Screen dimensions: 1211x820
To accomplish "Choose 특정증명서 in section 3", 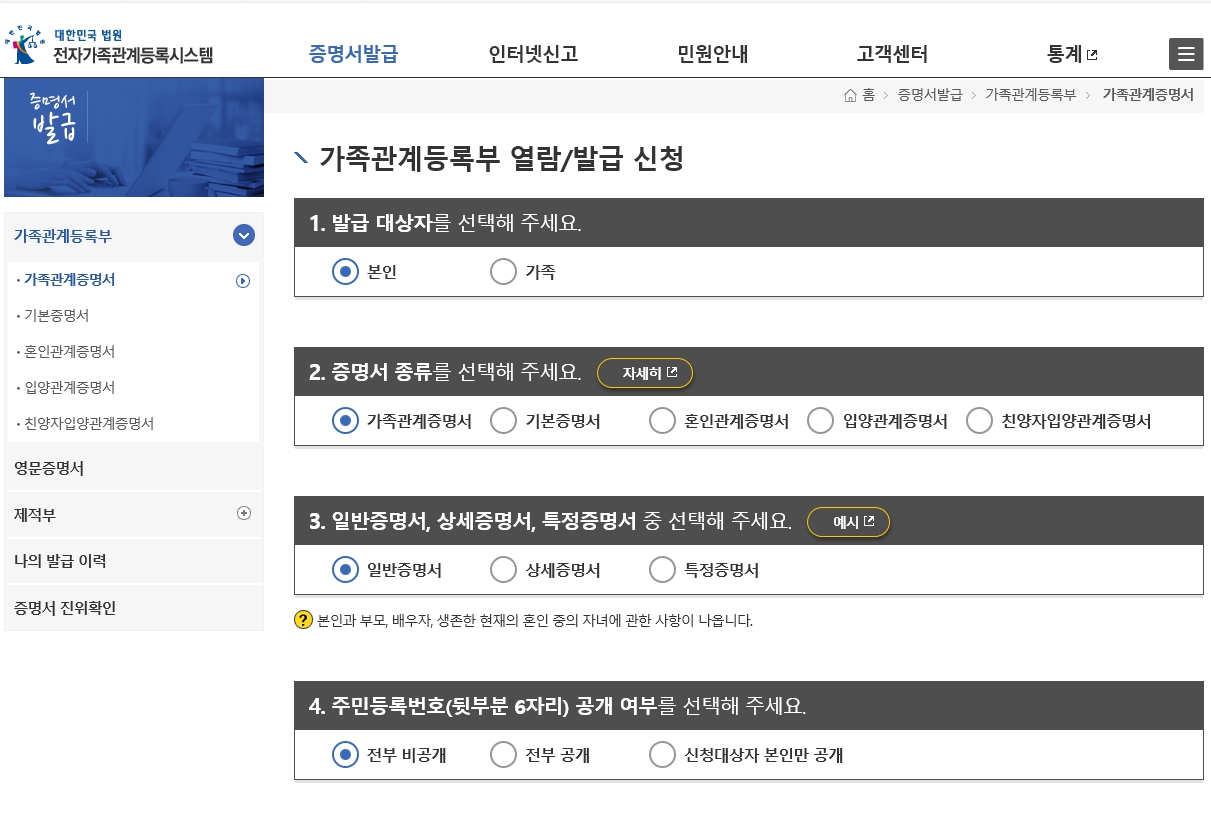I will point(662,569).
